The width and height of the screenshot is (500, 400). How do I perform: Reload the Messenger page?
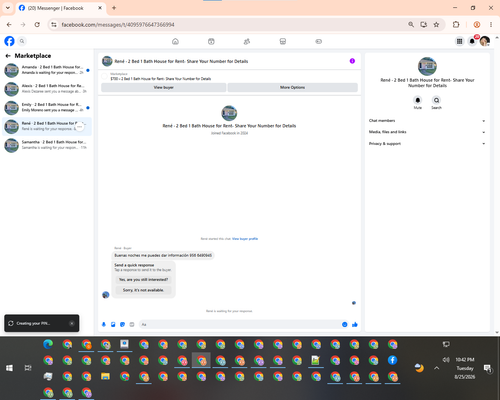37,24
